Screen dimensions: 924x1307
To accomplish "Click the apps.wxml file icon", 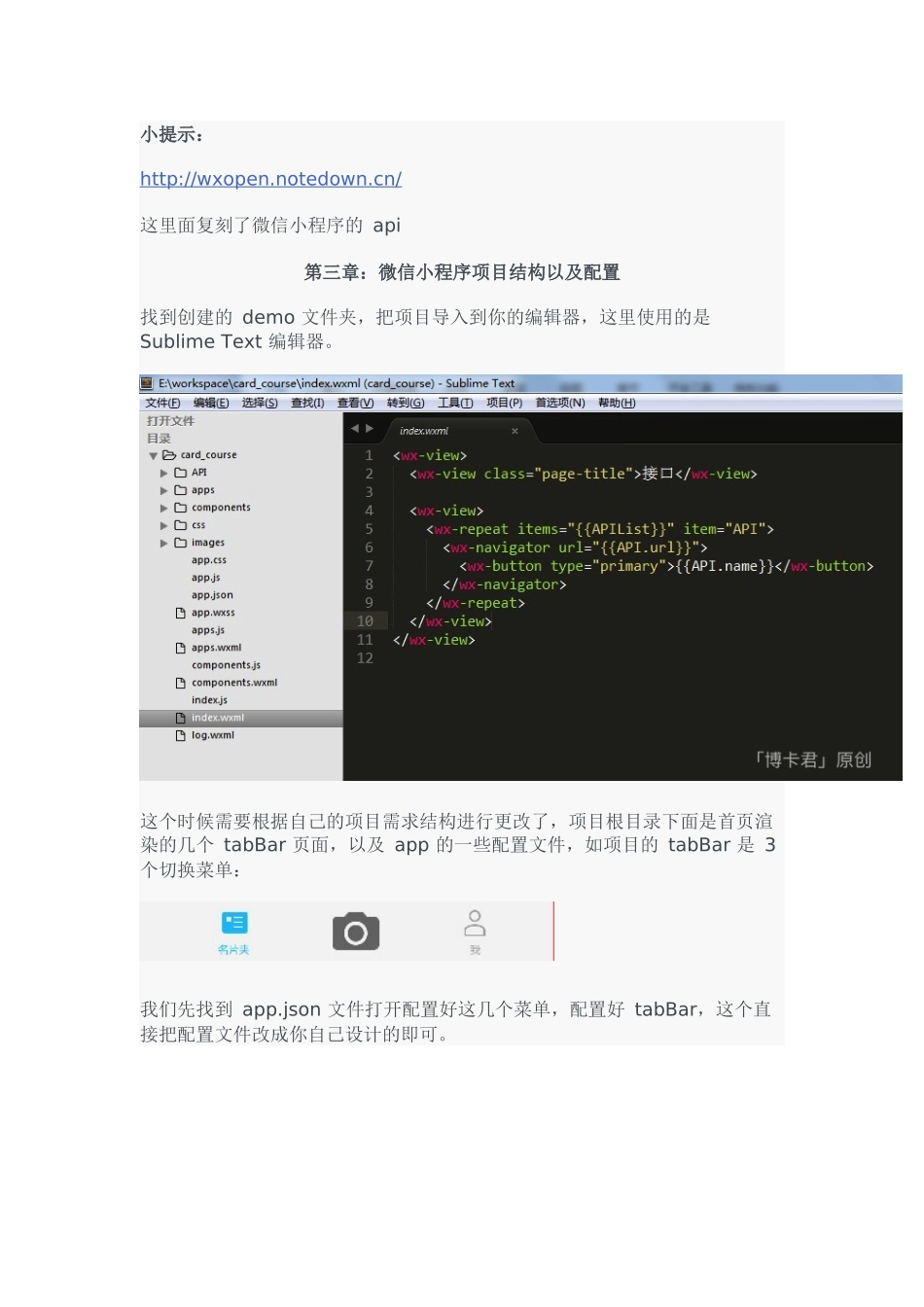I will 180,649.
